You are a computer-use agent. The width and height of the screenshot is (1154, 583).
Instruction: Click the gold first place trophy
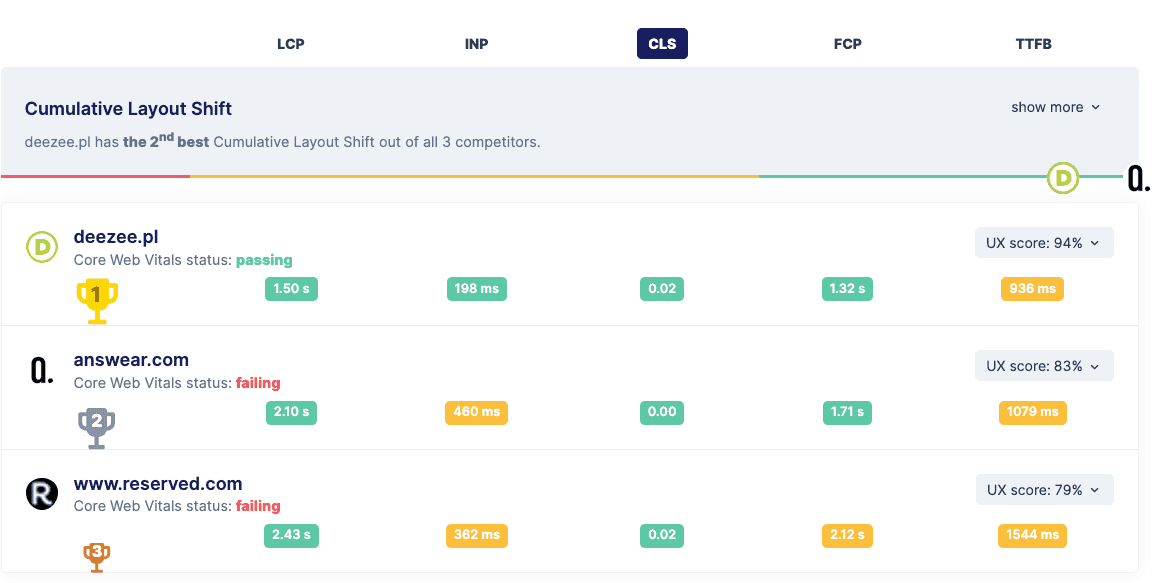[x=97, y=300]
